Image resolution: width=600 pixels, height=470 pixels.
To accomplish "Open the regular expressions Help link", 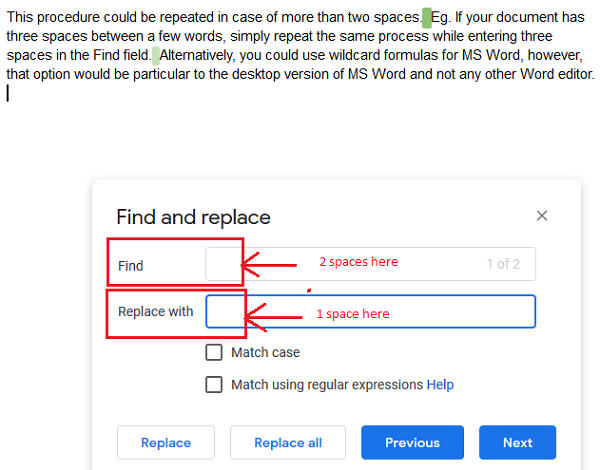I will click(x=440, y=384).
